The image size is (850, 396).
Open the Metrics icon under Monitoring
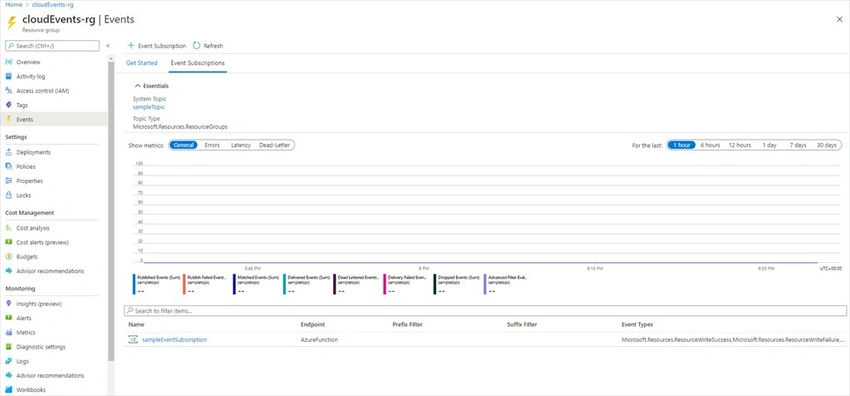9,333
